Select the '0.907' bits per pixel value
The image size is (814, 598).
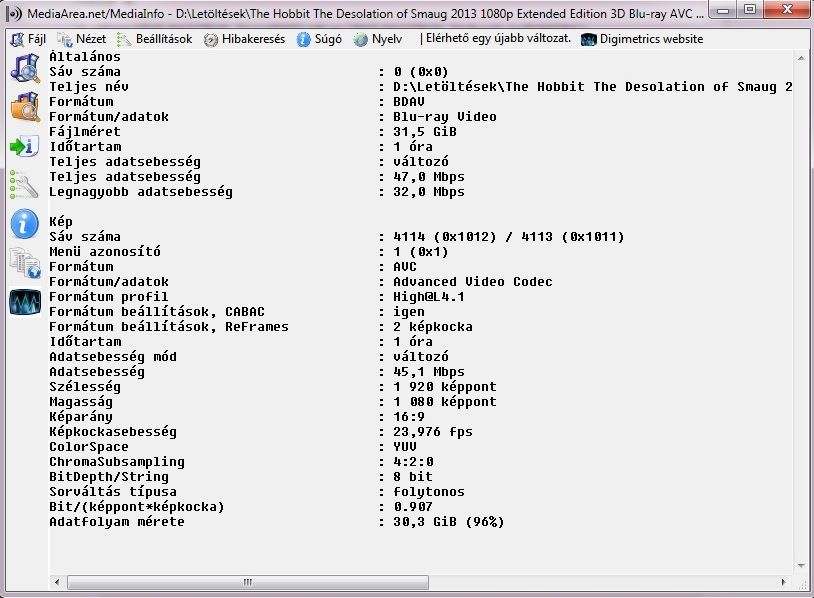click(x=413, y=507)
